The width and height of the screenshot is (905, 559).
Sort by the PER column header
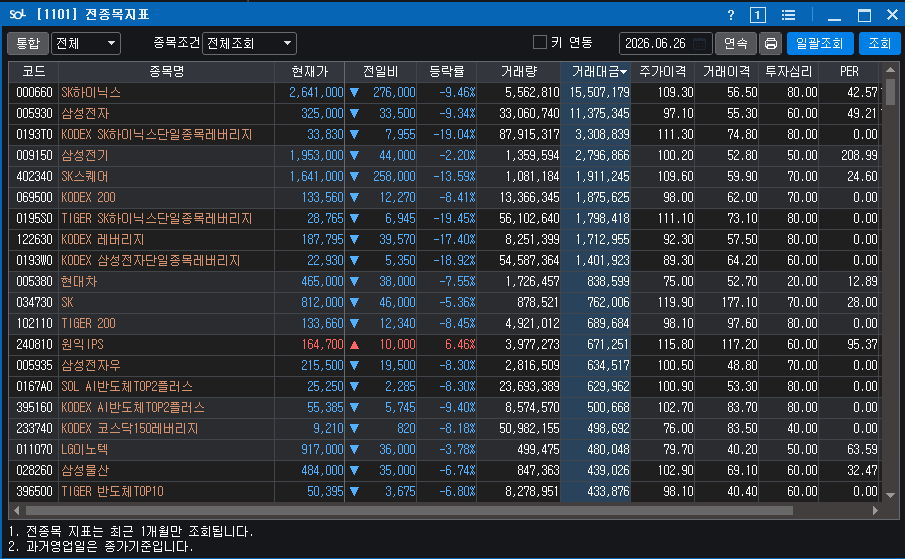tap(849, 72)
